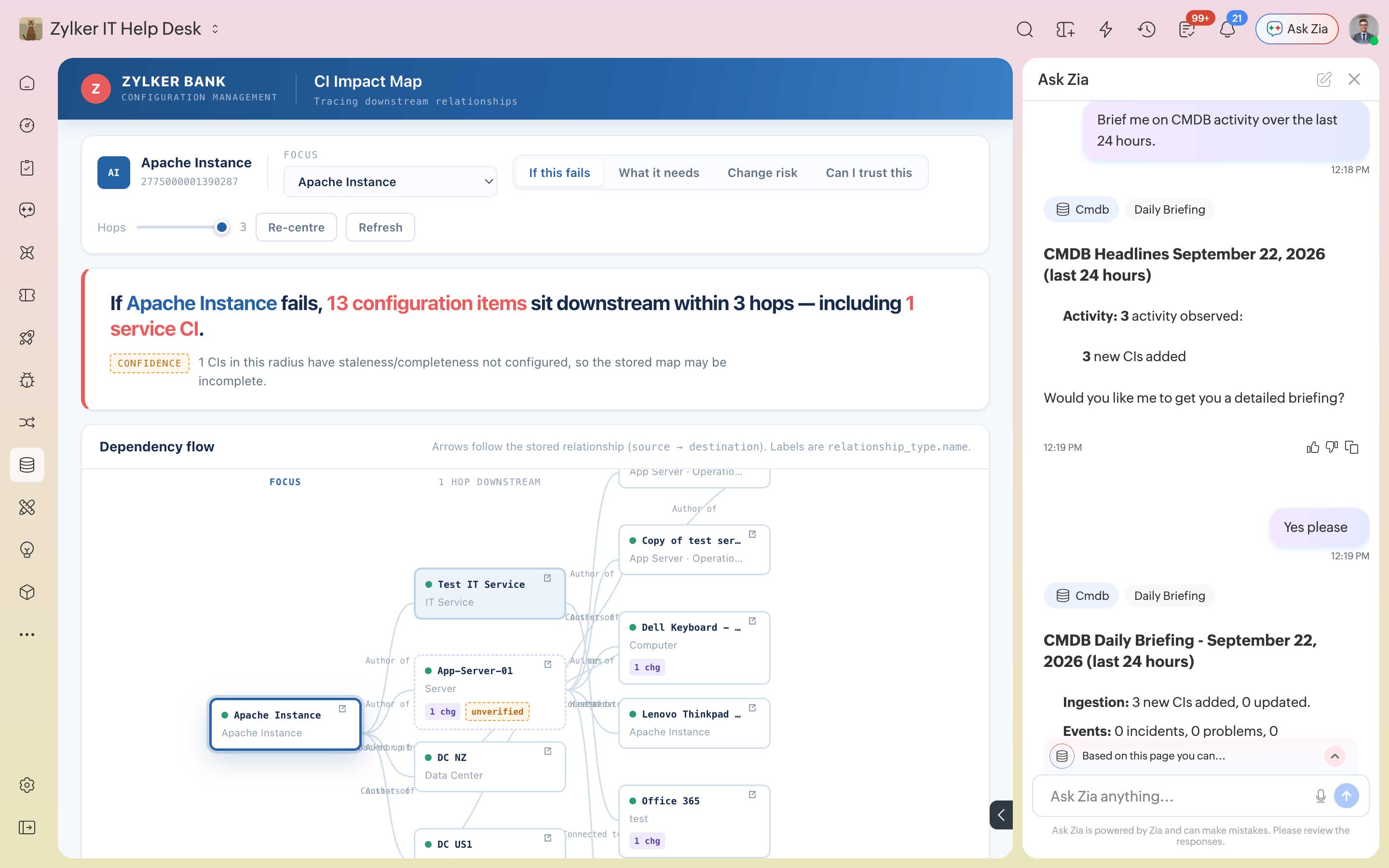Open the user profile avatar
Image resolution: width=1389 pixels, height=868 pixels.
[x=1363, y=29]
